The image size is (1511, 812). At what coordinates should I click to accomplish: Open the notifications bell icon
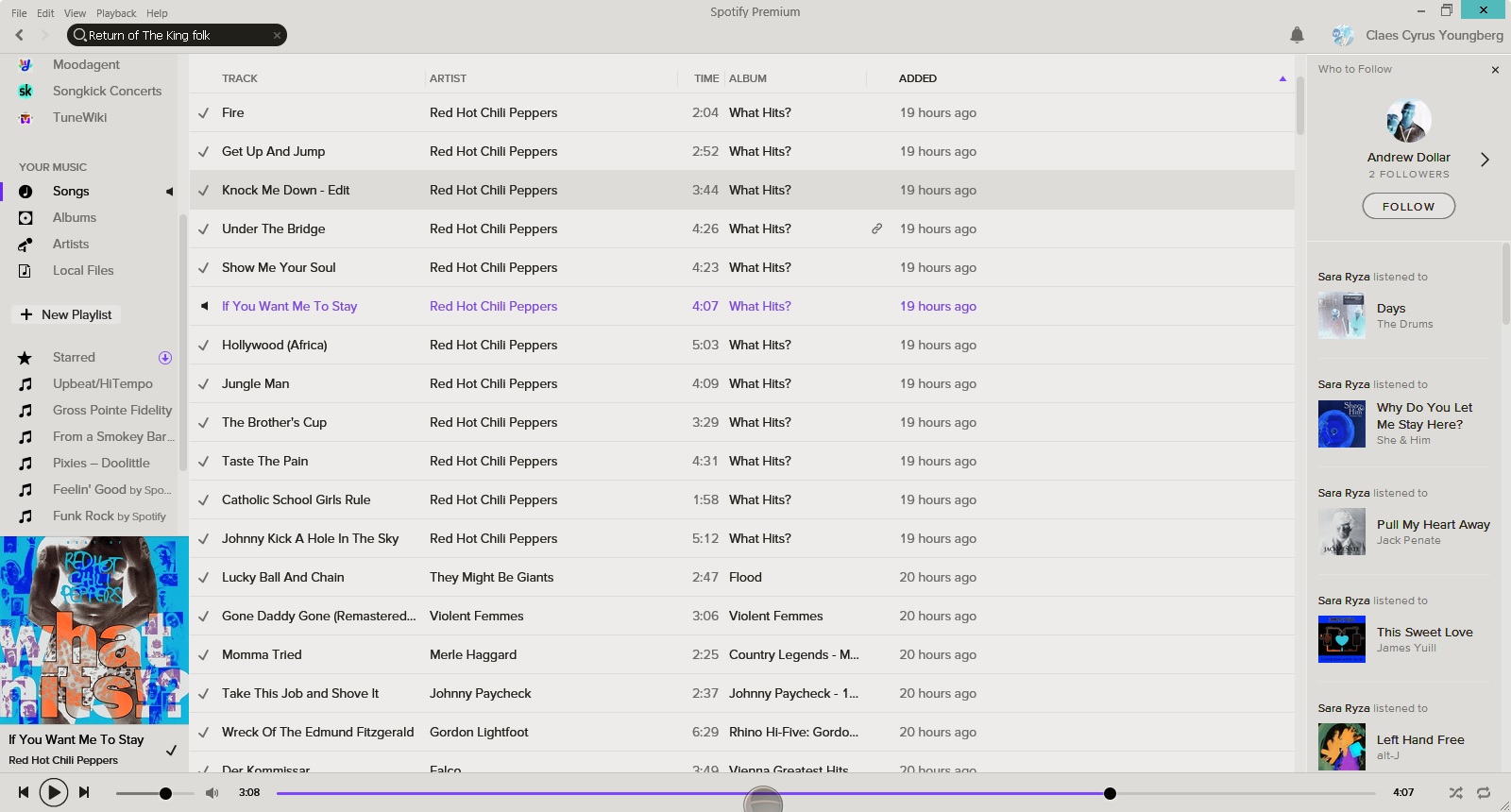tap(1297, 35)
